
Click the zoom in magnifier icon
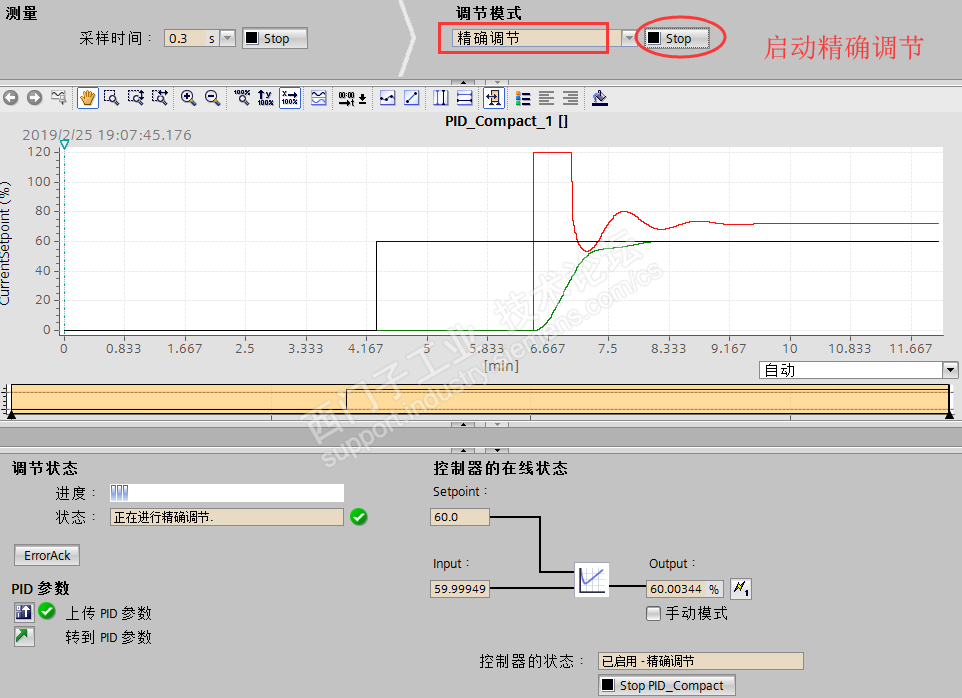(x=188, y=98)
